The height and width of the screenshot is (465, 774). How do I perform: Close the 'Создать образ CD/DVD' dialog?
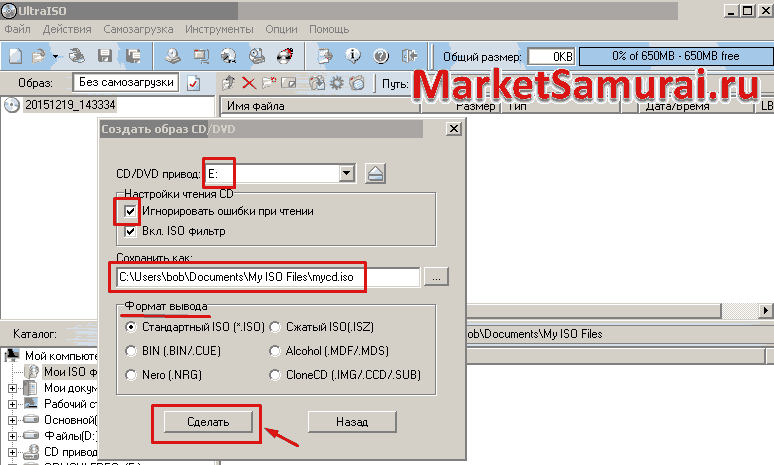pos(454,129)
